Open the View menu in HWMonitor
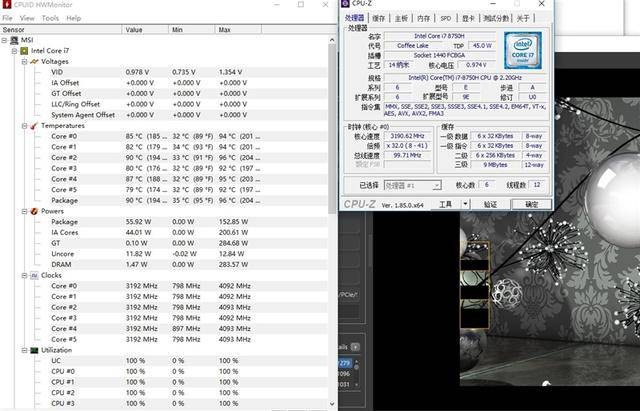Viewport: 640px width, 411px height. pos(27,18)
